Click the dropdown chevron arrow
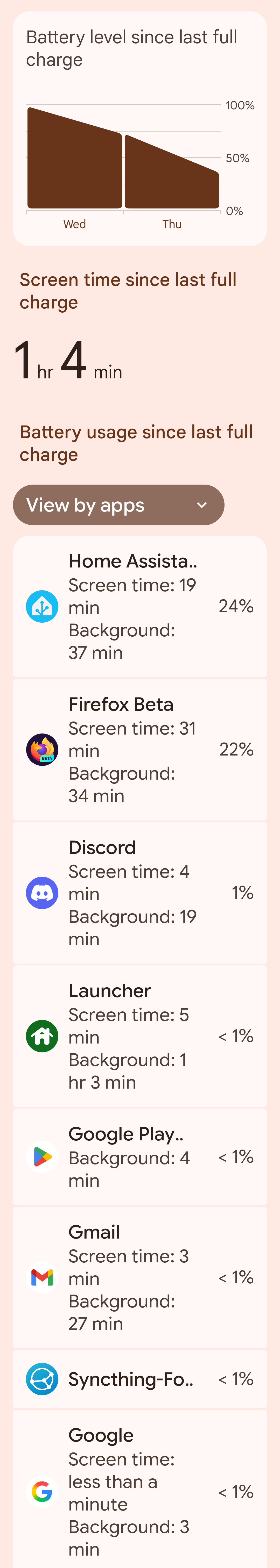Screen dimensions: 280x1568 pyautogui.click(x=202, y=505)
